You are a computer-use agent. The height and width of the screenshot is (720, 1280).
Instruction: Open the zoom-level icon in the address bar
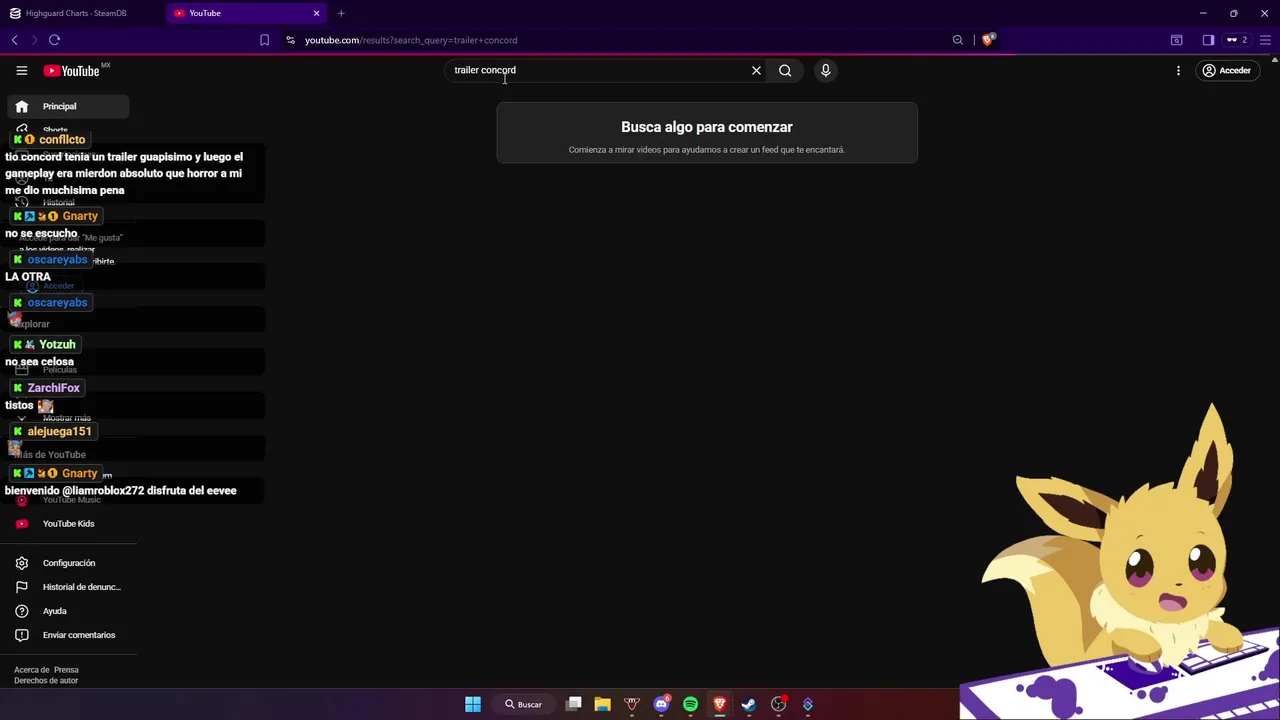pyautogui.click(x=958, y=40)
